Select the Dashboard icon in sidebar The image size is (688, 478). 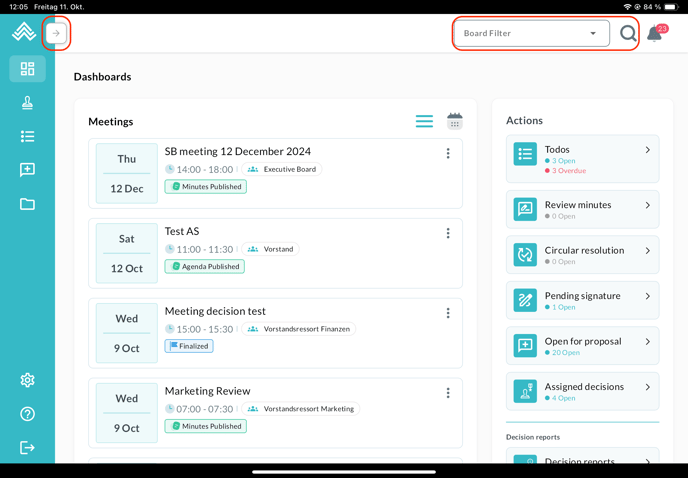click(x=27, y=69)
